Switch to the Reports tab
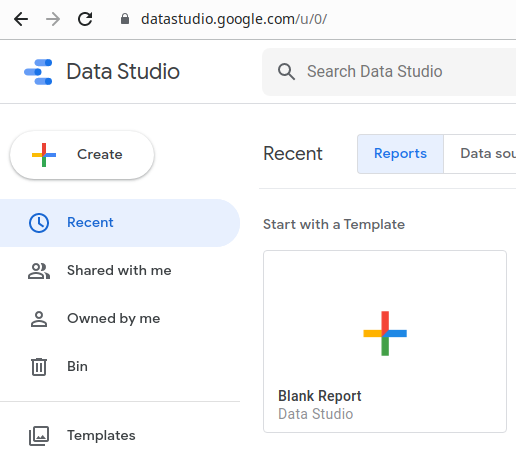 click(400, 154)
